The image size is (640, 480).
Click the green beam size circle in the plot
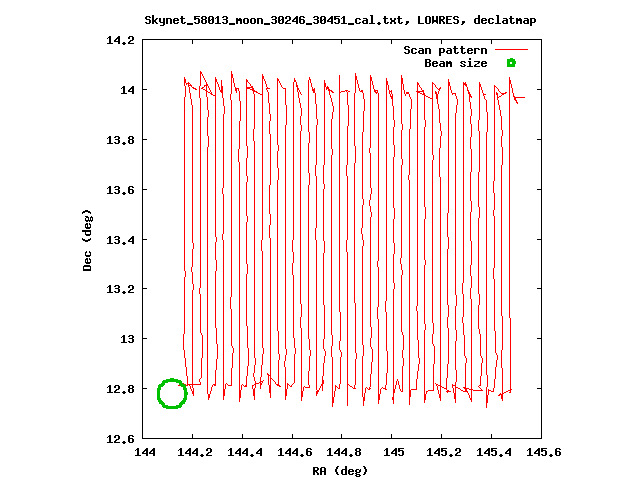point(172,393)
